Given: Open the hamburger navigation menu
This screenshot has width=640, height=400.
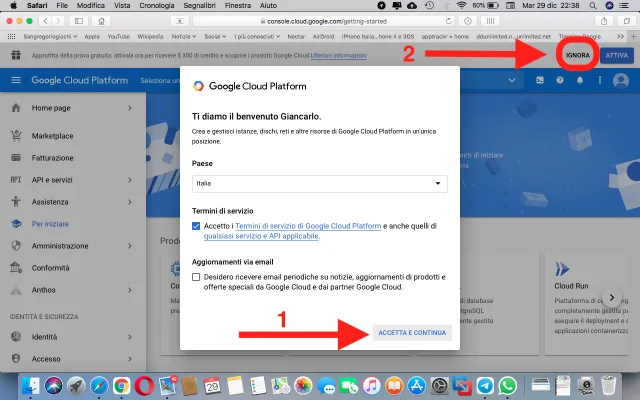Looking at the screenshot, I should pos(16,80).
